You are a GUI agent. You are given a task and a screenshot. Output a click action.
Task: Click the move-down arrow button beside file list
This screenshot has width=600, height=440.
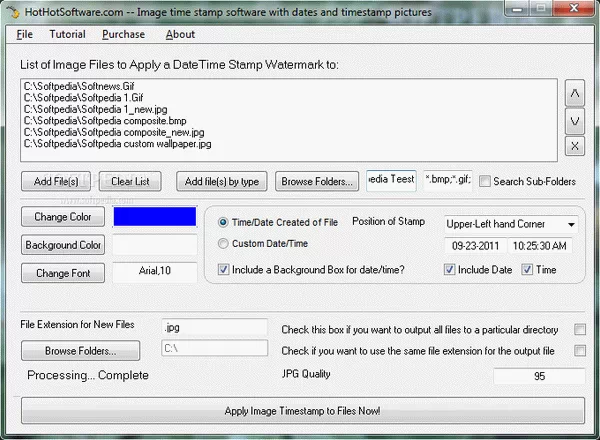575,121
